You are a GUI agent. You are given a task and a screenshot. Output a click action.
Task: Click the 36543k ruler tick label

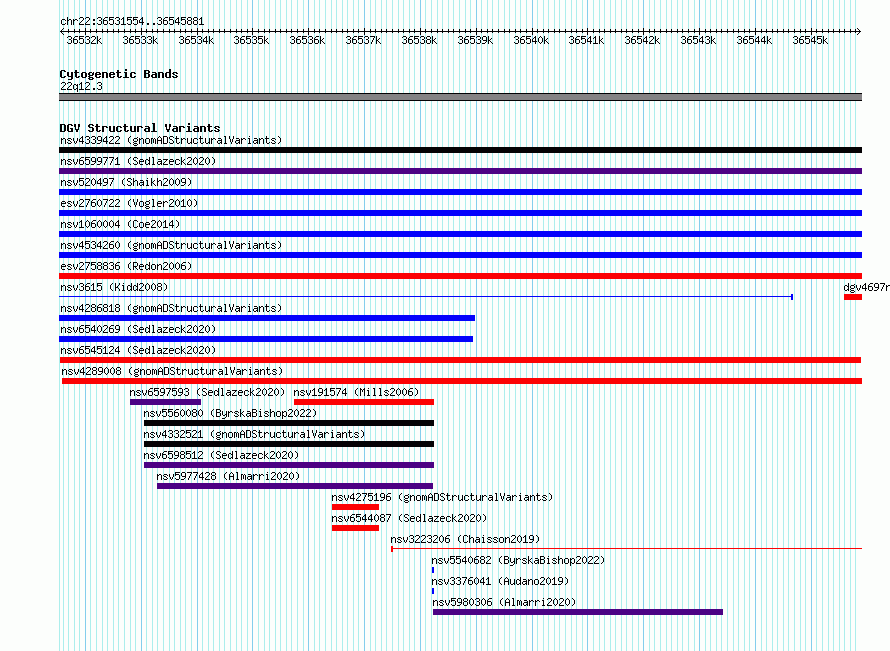point(698,40)
